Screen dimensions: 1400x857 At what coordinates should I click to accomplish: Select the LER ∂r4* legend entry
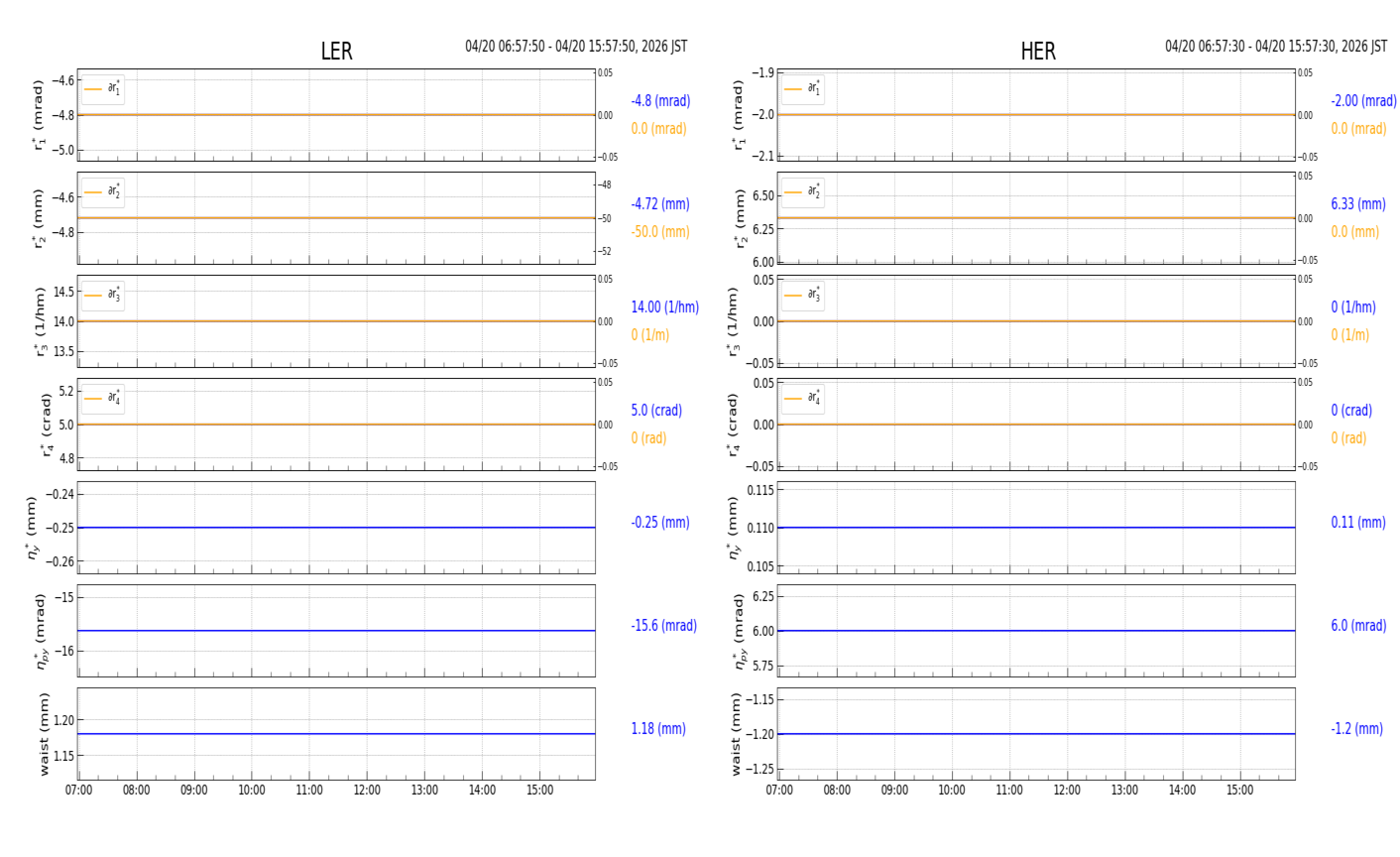(103, 399)
